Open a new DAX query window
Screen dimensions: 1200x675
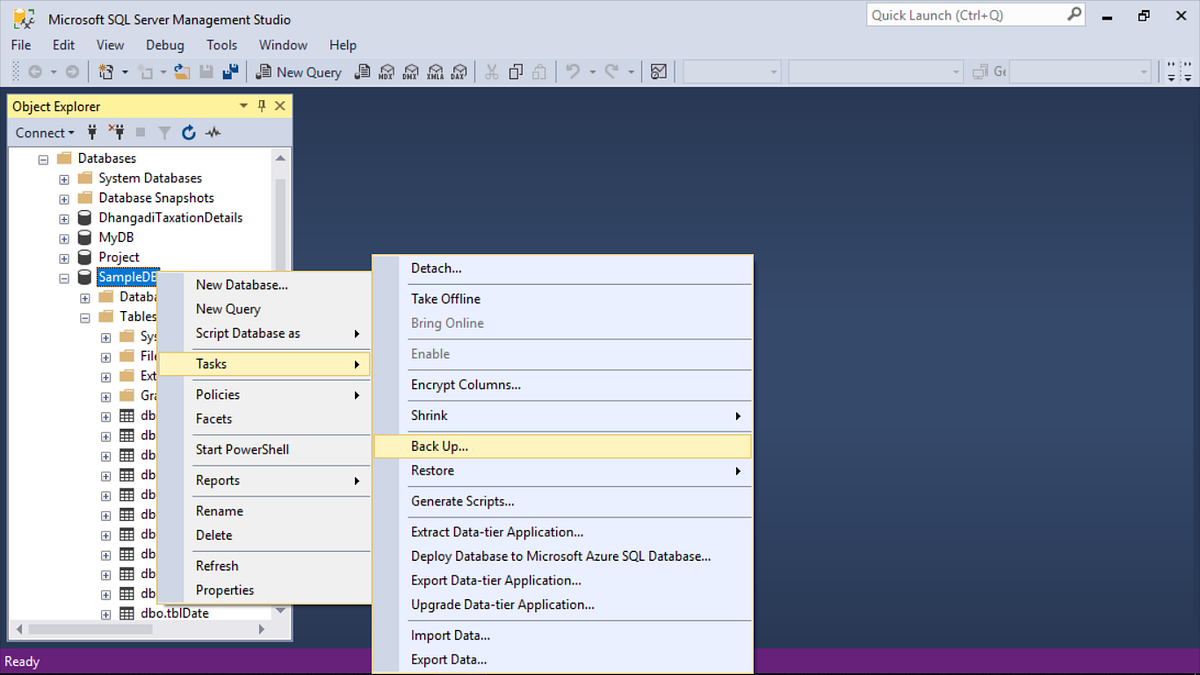pos(459,71)
